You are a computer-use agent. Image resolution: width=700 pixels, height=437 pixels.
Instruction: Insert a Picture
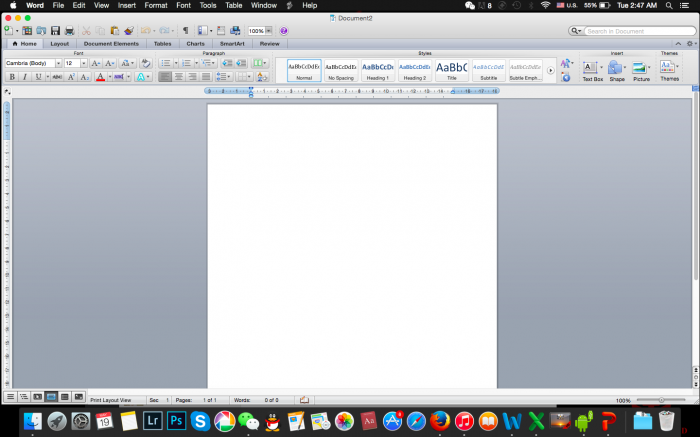(641, 71)
